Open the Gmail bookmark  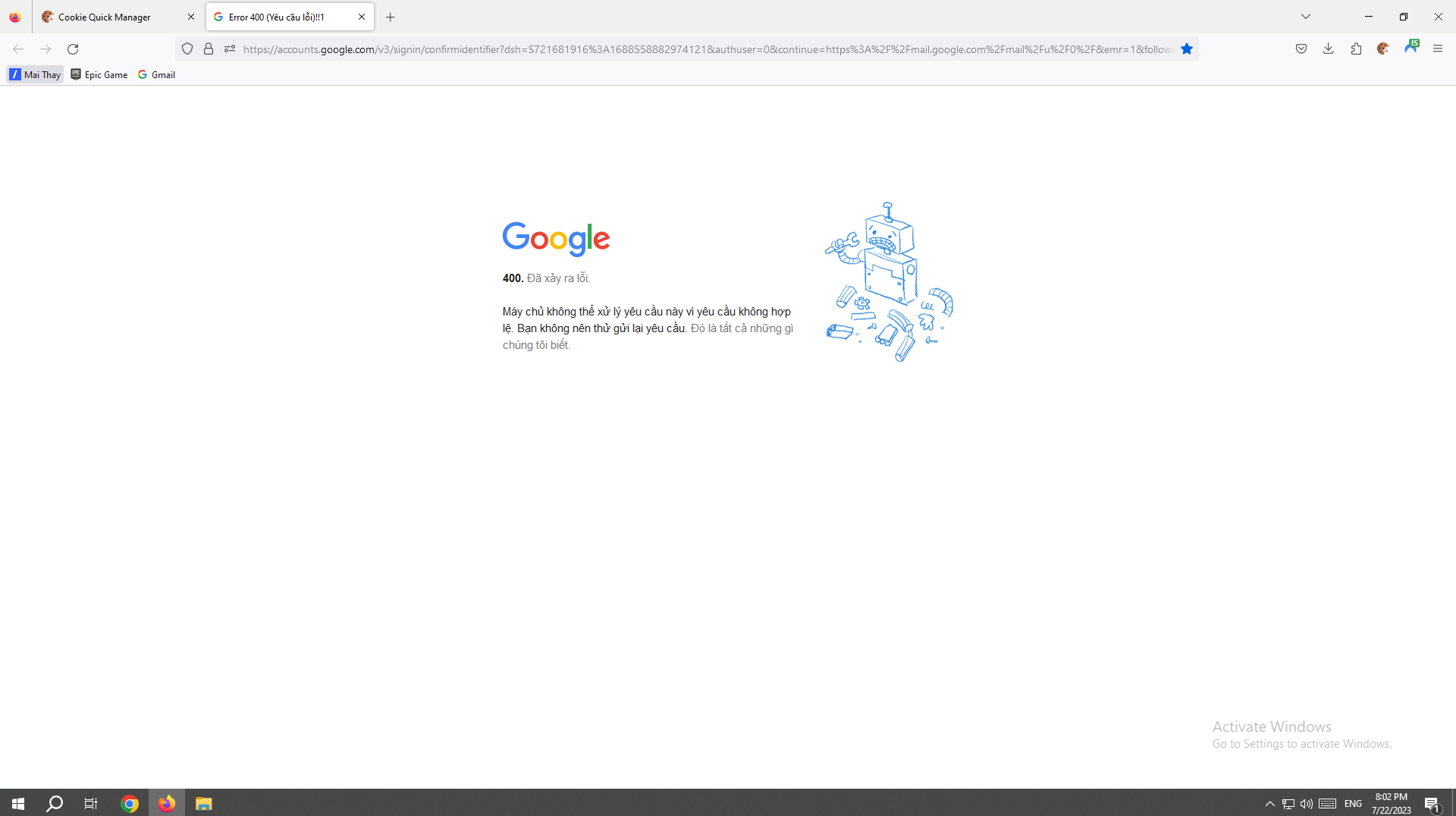pyautogui.click(x=156, y=74)
